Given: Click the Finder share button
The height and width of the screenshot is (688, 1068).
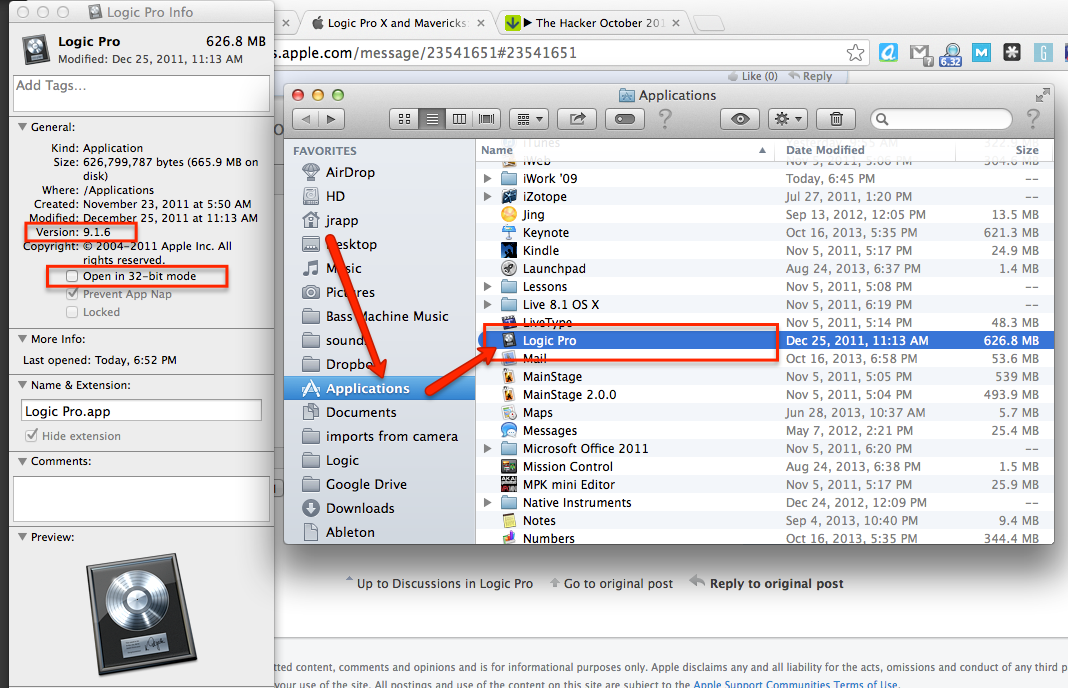Looking at the screenshot, I should 577,119.
